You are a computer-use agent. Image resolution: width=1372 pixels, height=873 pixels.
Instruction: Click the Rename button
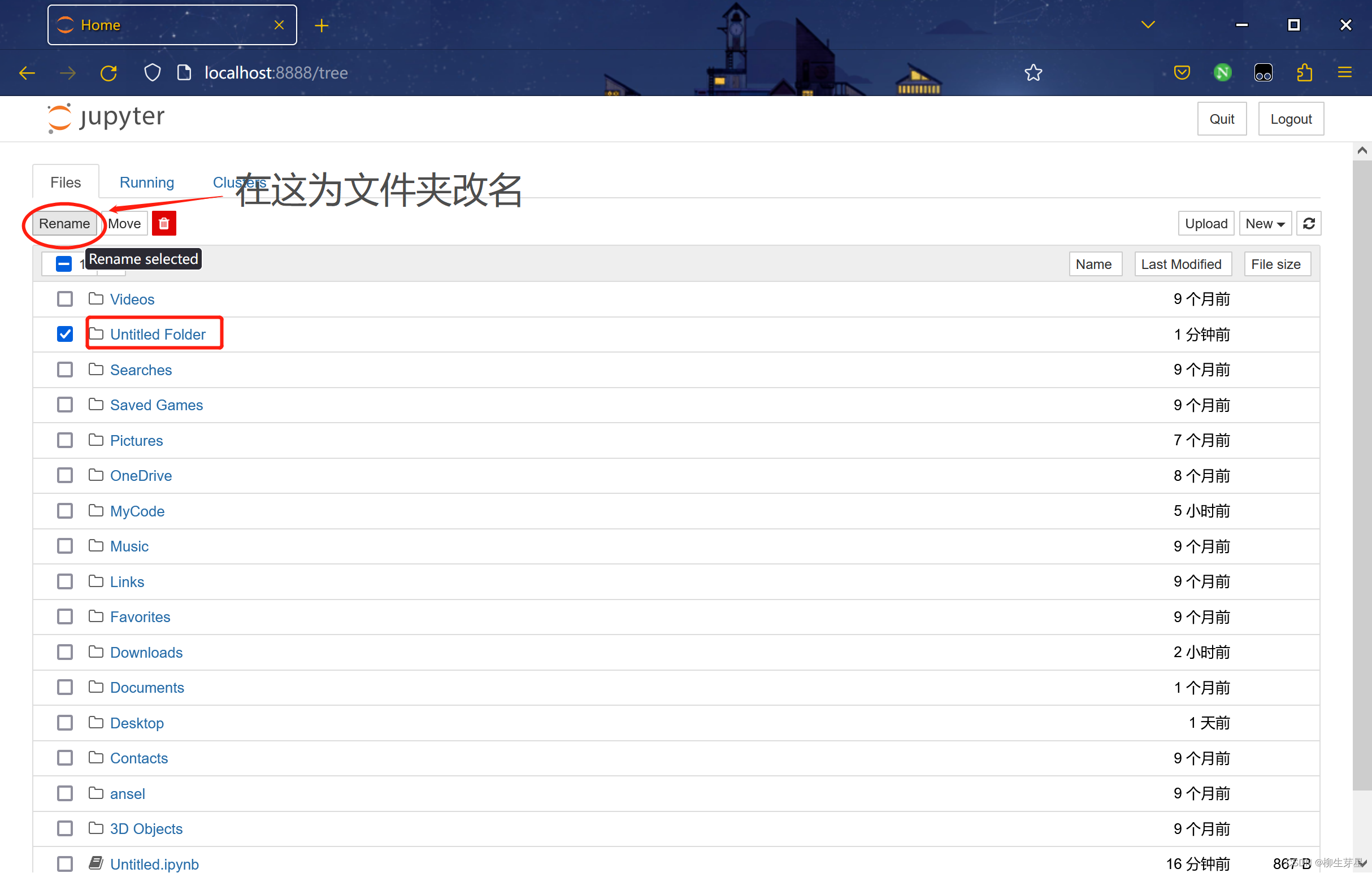point(64,223)
